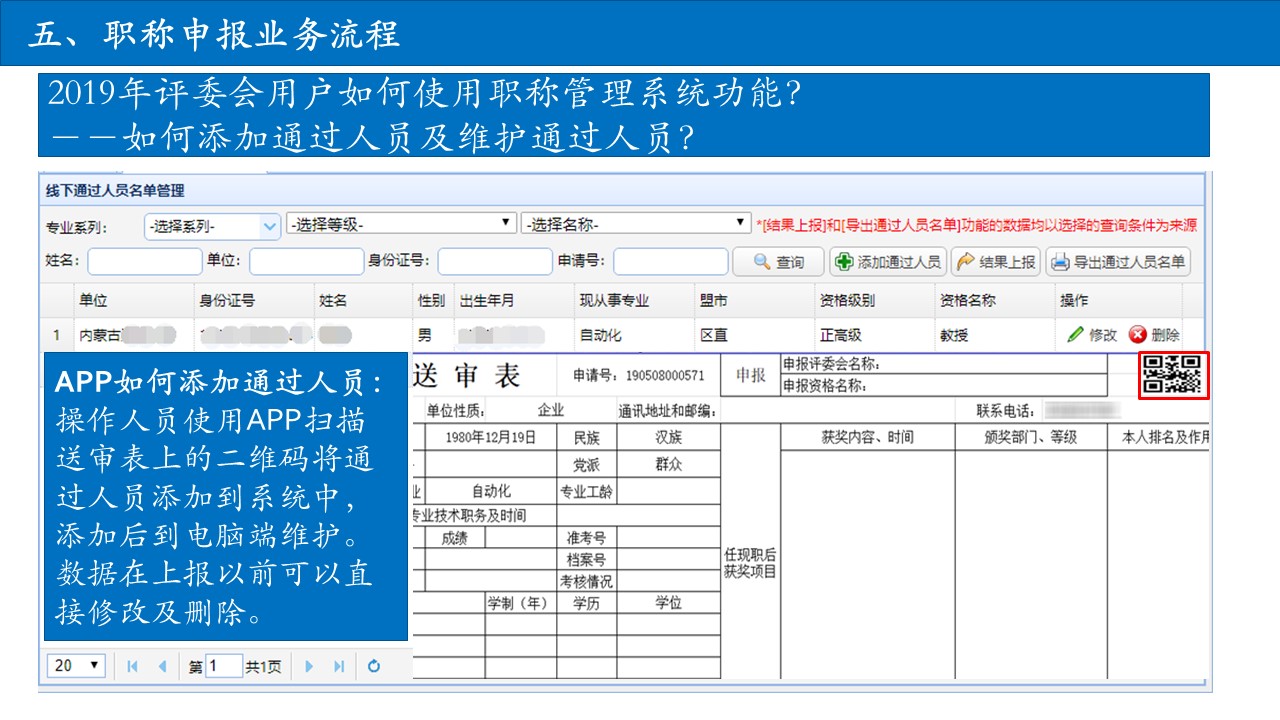
Task: Click the QR code on 送审表
Action: point(1172,374)
